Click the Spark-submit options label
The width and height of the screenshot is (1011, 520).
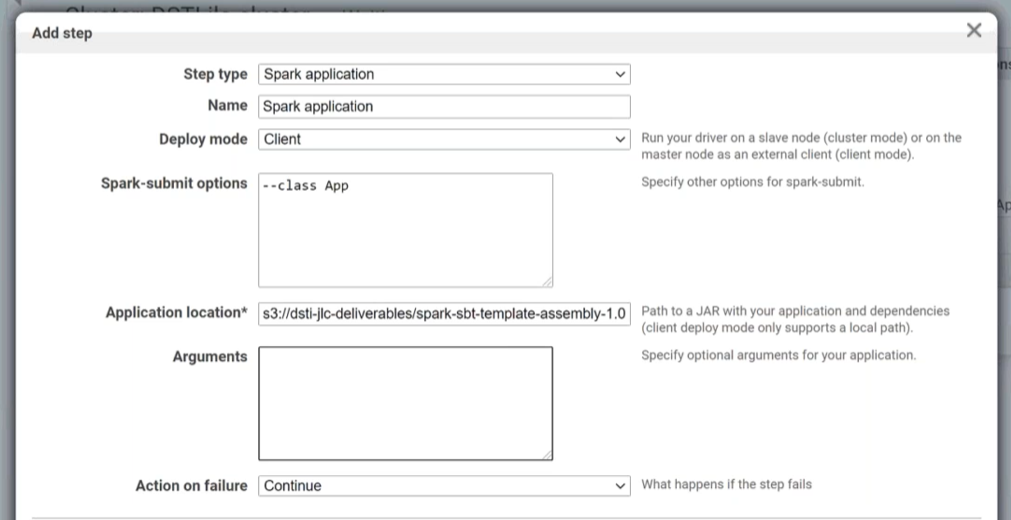tap(174, 183)
